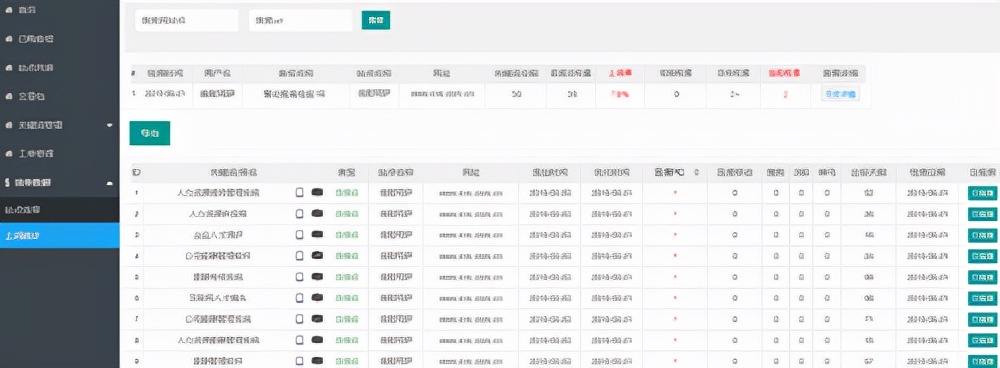
Task: Click the home icon of first sidebar item
Action: (9, 10)
